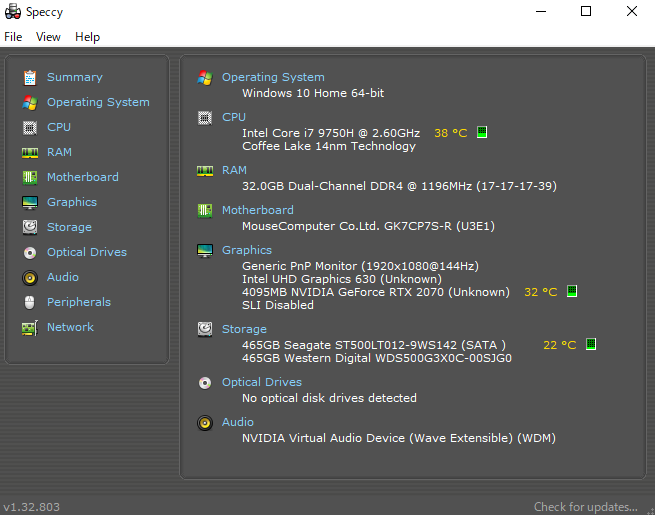Click Western Digital WDS500G3X0C drive line
Screen dimensions: 655x515
click(x=377, y=358)
